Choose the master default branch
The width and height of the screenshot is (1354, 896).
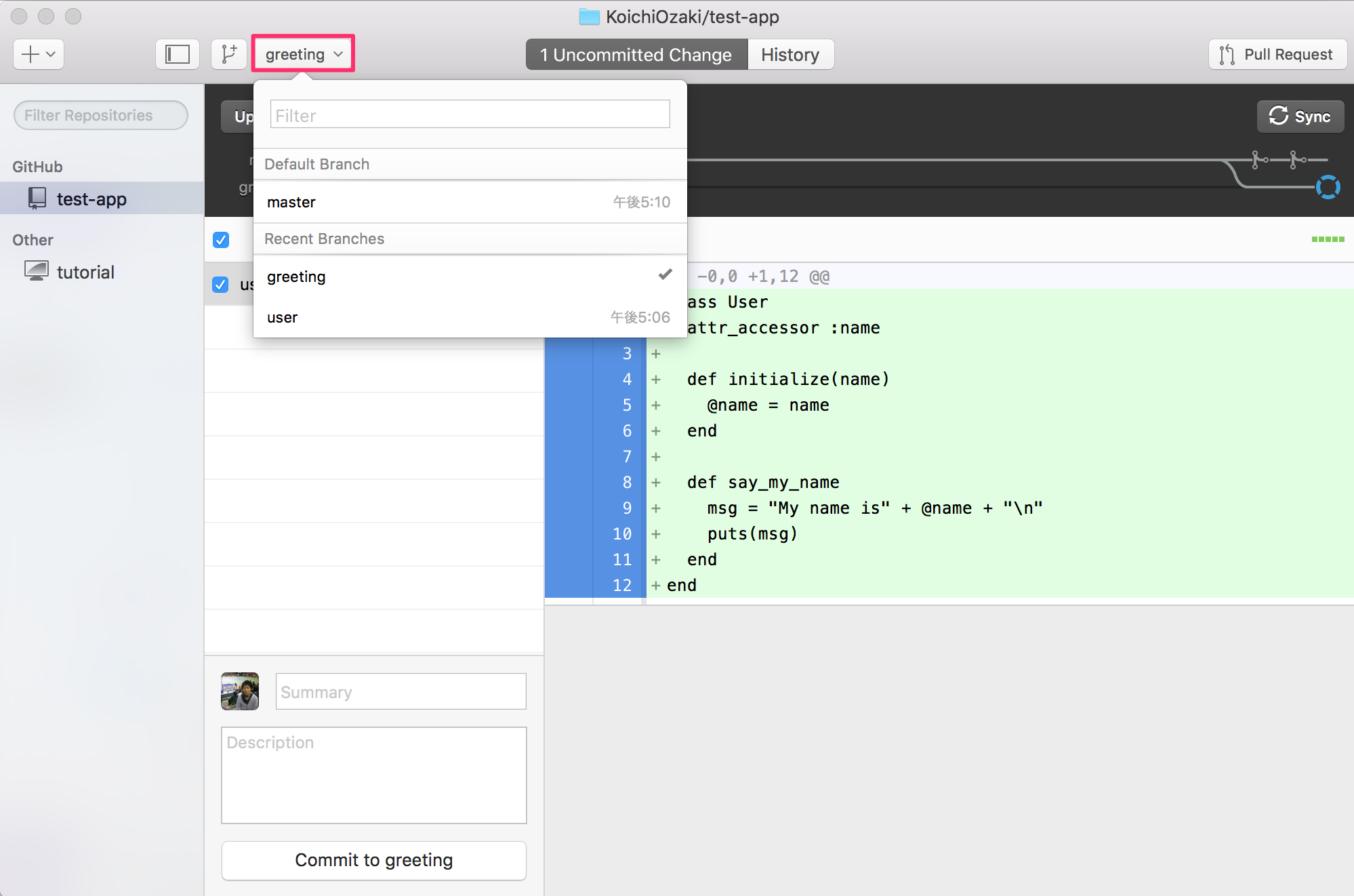(x=470, y=202)
